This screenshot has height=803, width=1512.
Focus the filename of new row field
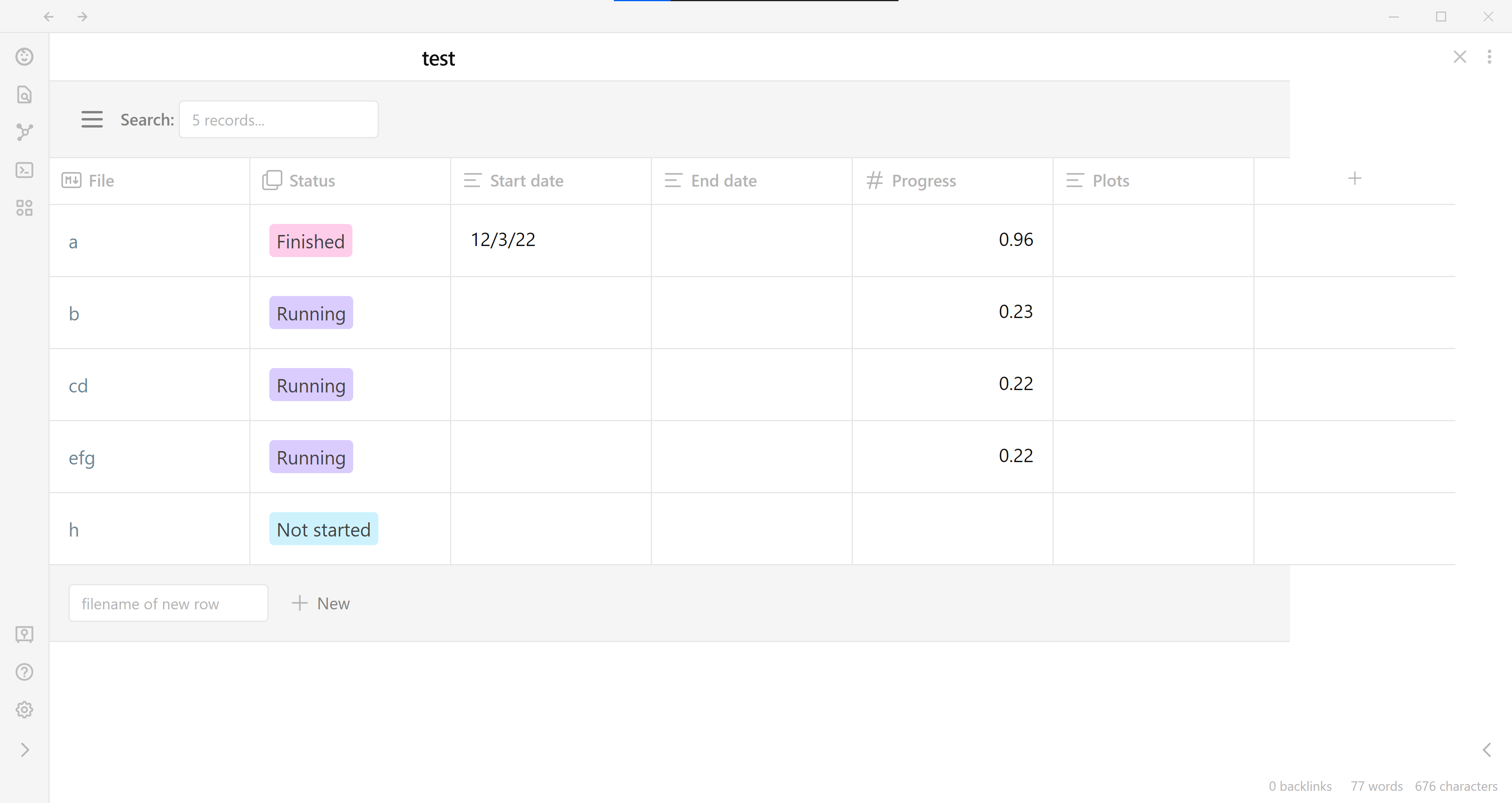click(x=168, y=603)
